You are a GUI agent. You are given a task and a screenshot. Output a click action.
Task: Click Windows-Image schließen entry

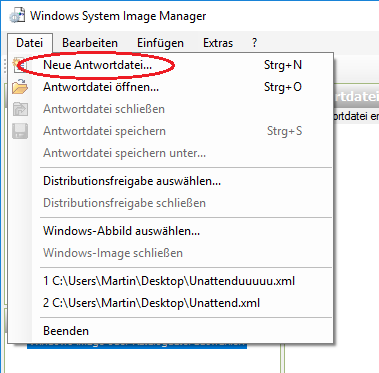pyautogui.click(x=171, y=253)
